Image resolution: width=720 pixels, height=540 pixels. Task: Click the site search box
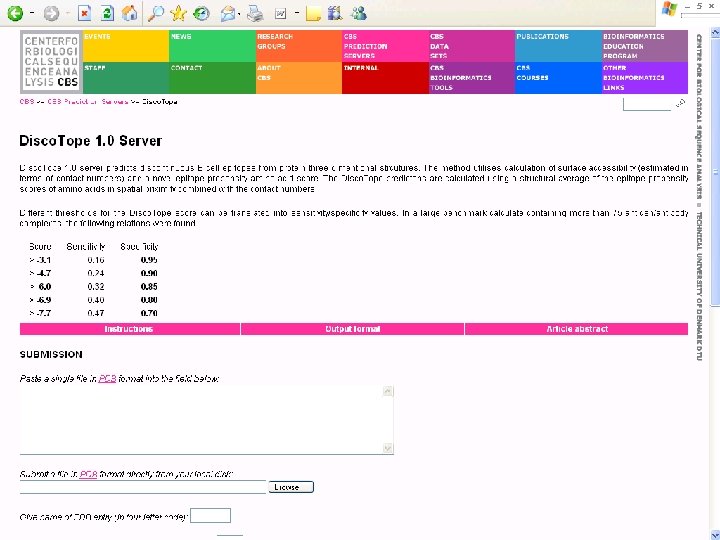(x=647, y=104)
